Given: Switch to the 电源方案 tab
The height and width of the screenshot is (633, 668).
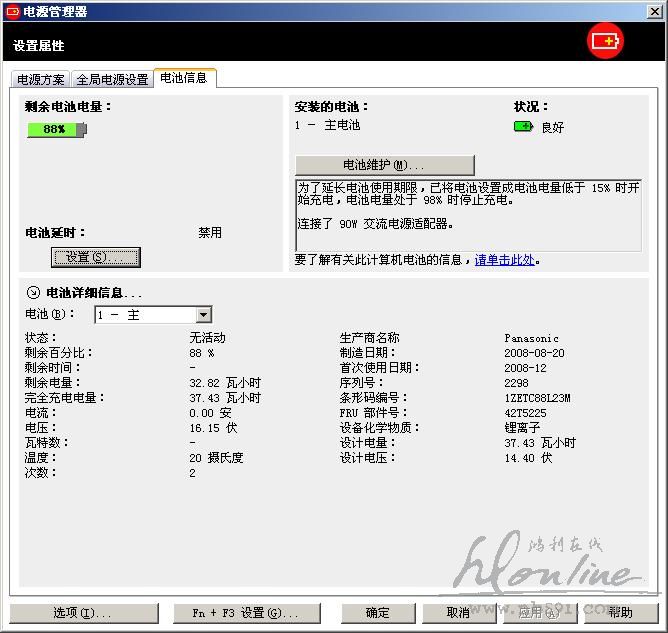Looking at the screenshot, I should click(x=41, y=80).
